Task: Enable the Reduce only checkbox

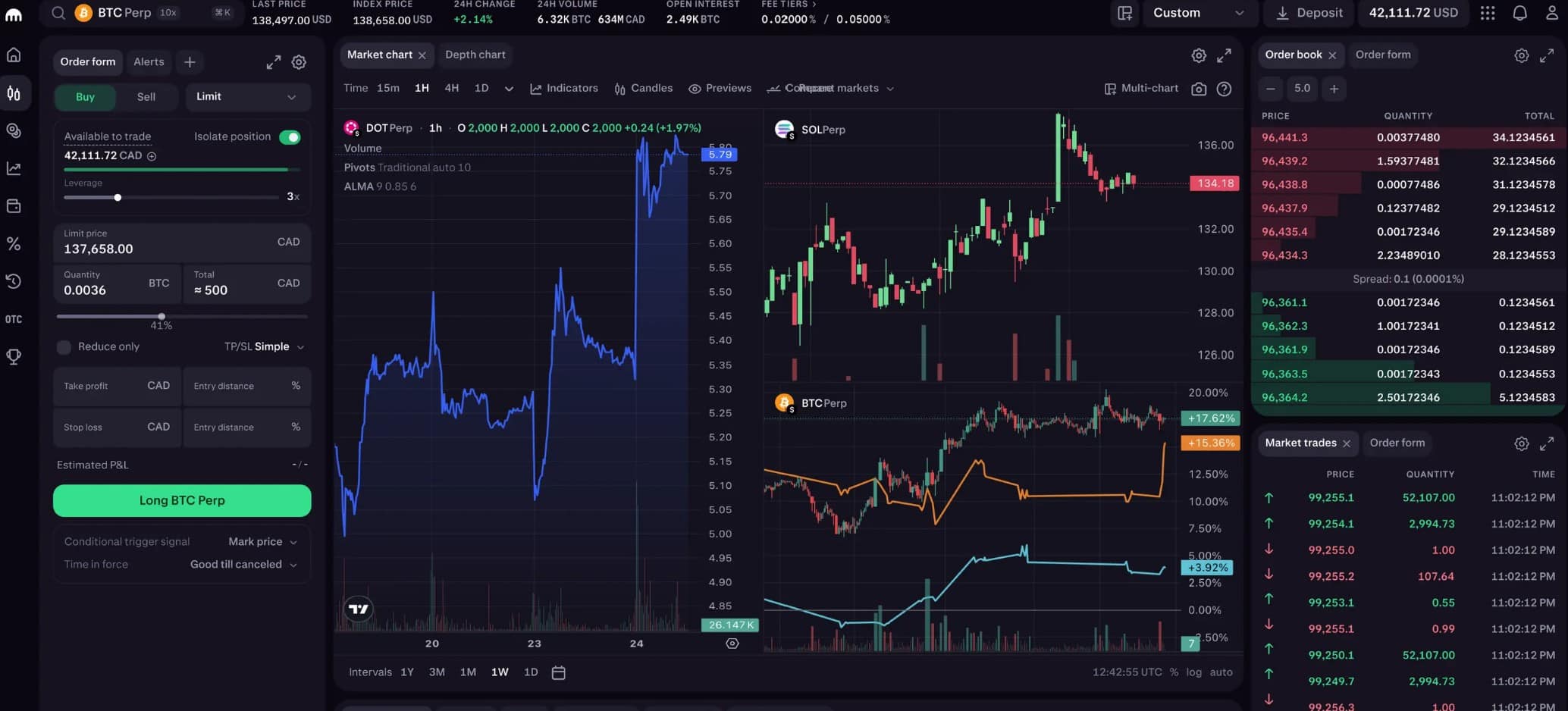Action: [x=64, y=347]
